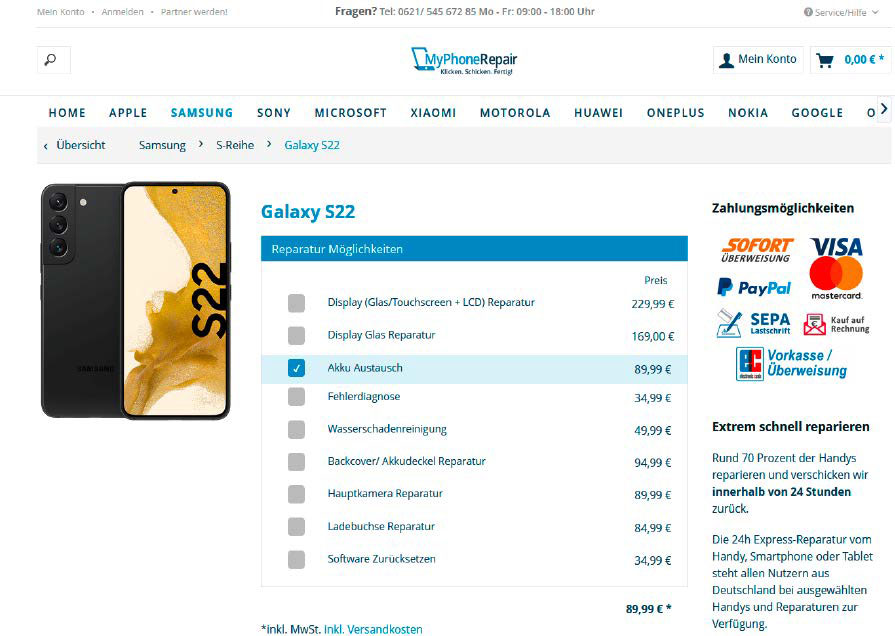Open the ONEPLUS category menu
Viewport: 895px width, 636px height.
tap(675, 113)
